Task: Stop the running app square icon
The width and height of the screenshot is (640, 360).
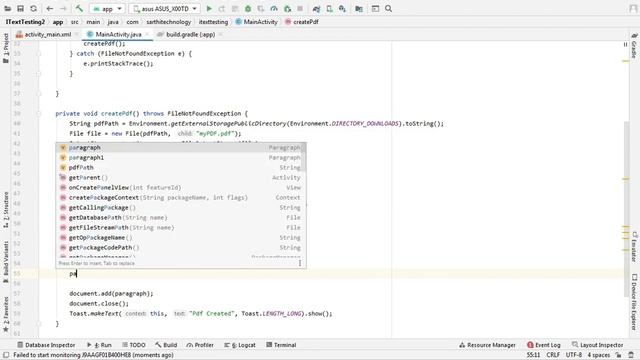Action: (300, 9)
